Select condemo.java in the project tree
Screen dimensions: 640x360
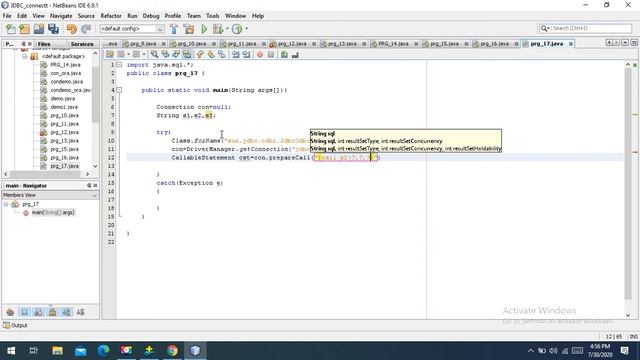[67, 82]
